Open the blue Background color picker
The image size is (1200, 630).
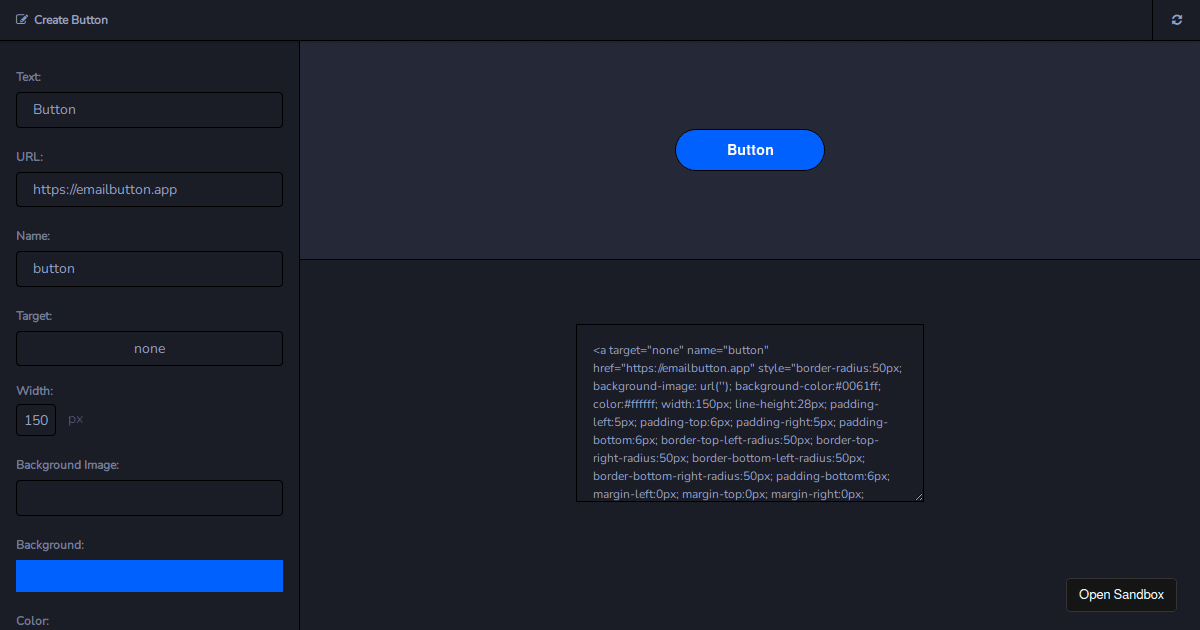(x=148, y=576)
